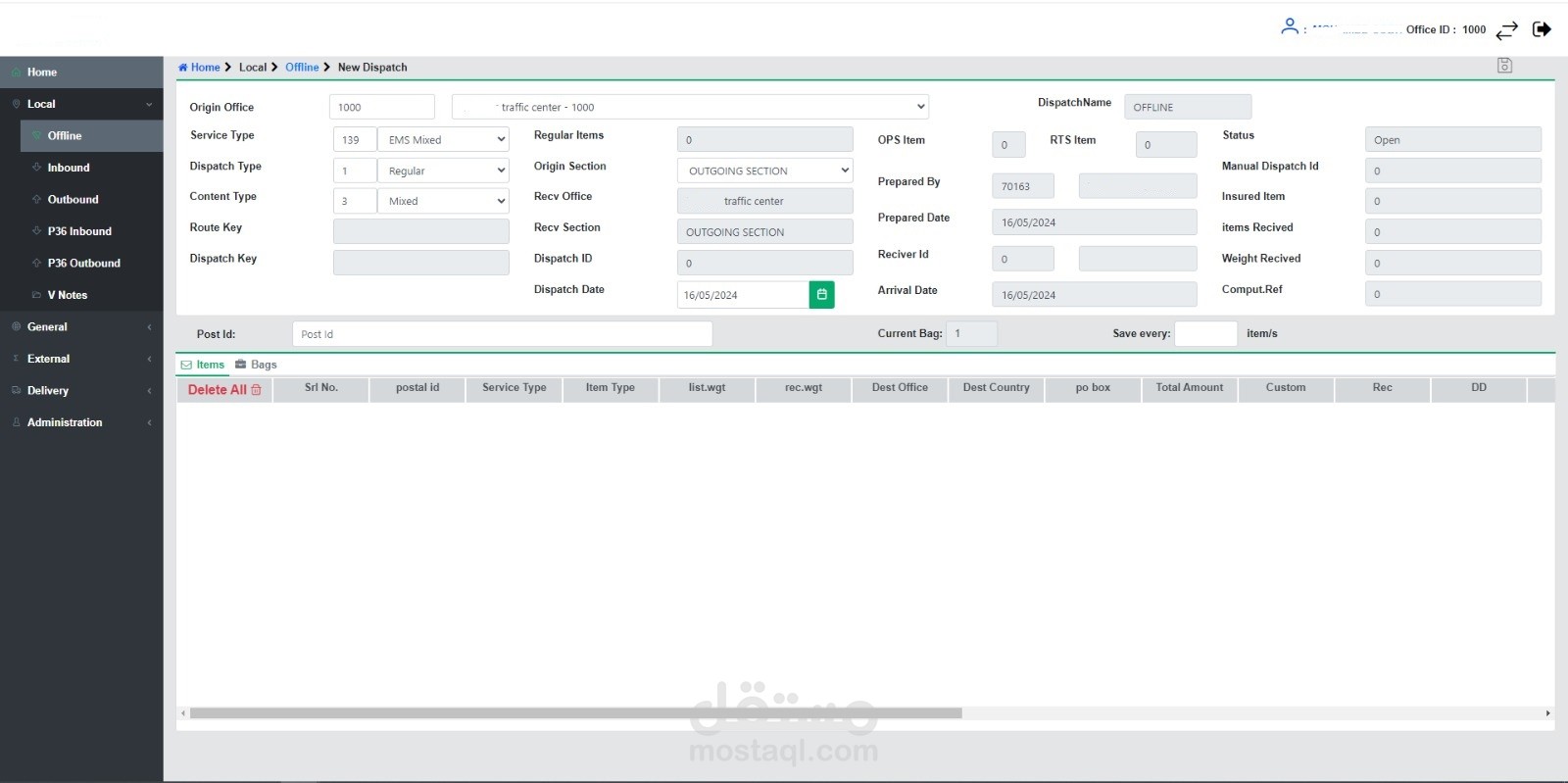Image resolution: width=1568 pixels, height=783 pixels.
Task: Click the Dest Office column header
Action: click(x=900, y=388)
